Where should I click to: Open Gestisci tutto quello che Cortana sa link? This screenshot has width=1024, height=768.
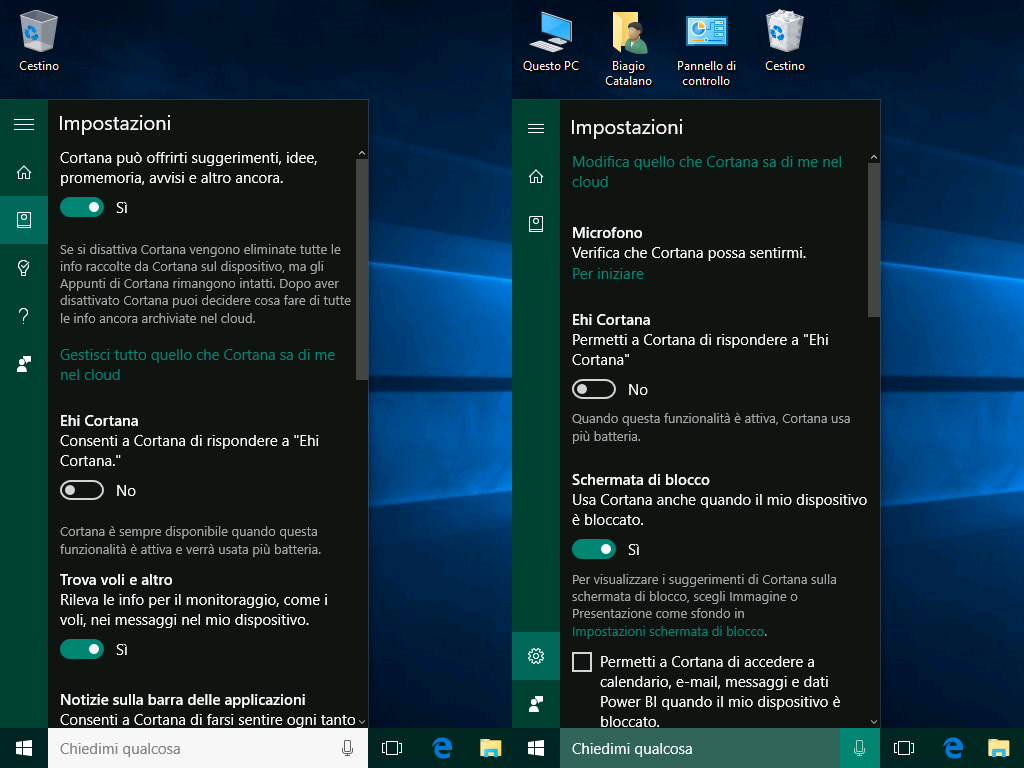point(197,365)
